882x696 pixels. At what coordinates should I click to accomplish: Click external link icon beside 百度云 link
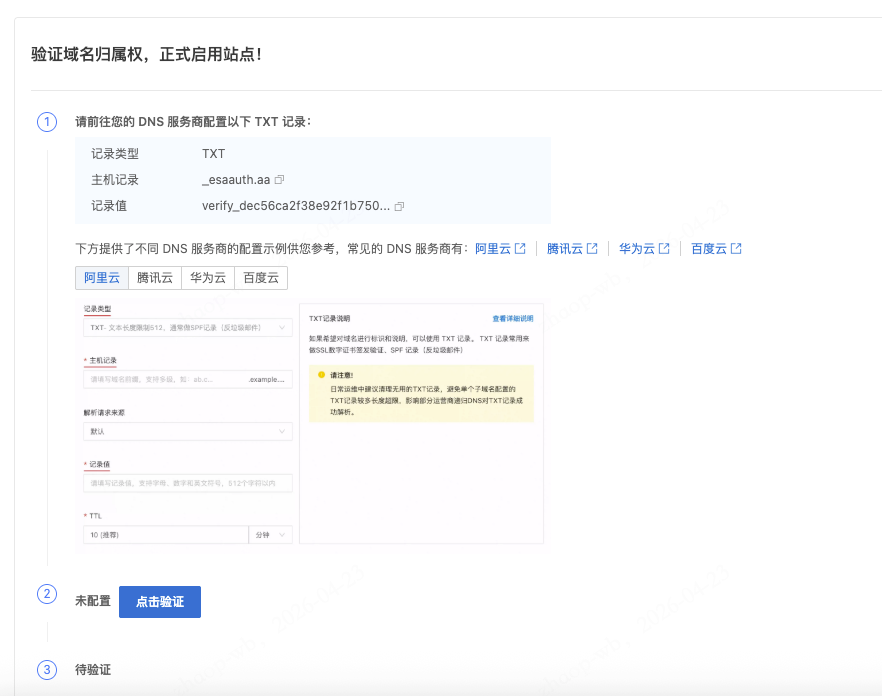pos(736,249)
